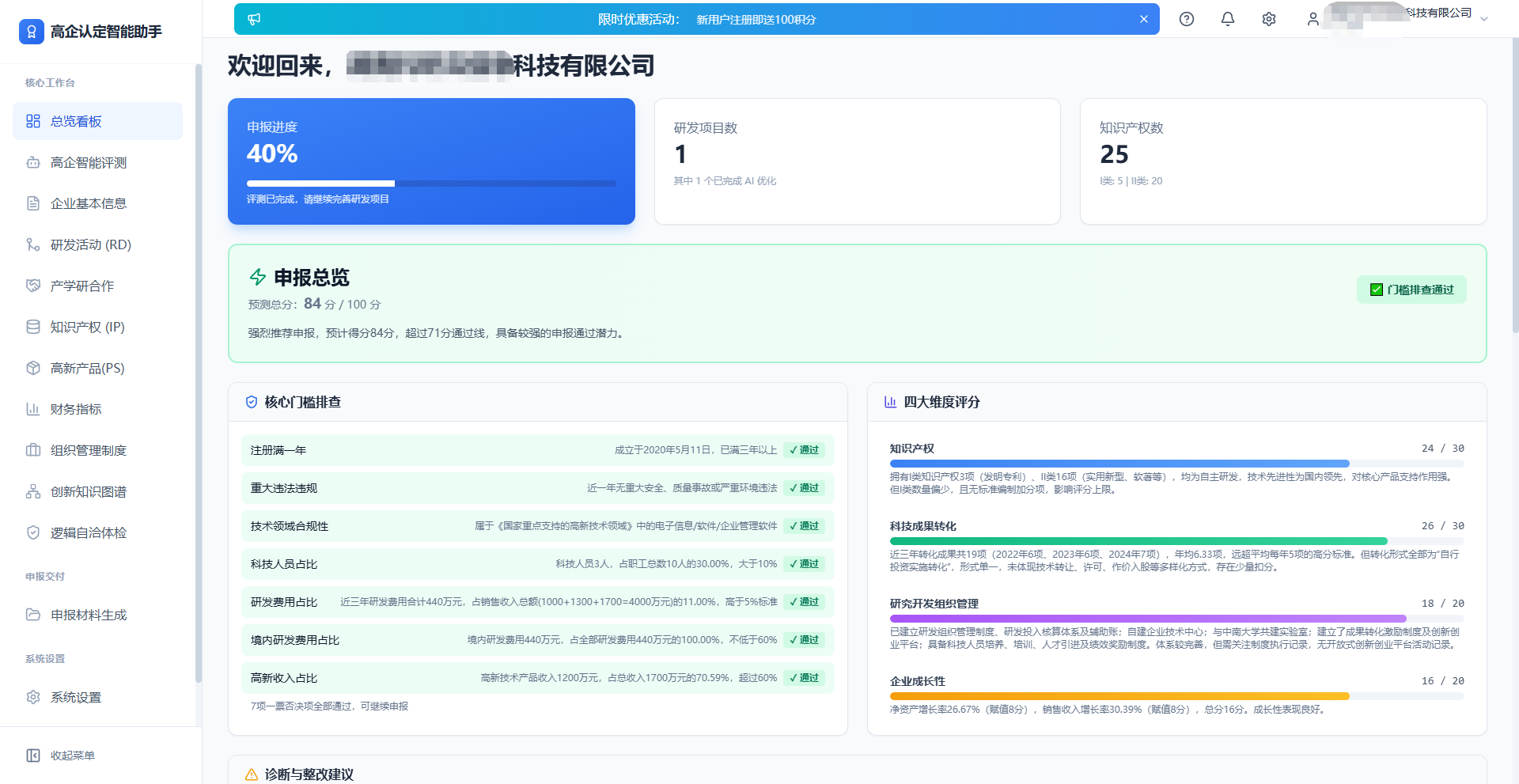This screenshot has height=784, width=1519.
Task: Click the 通过 badge on 重大违法违规 row
Action: pos(805,488)
